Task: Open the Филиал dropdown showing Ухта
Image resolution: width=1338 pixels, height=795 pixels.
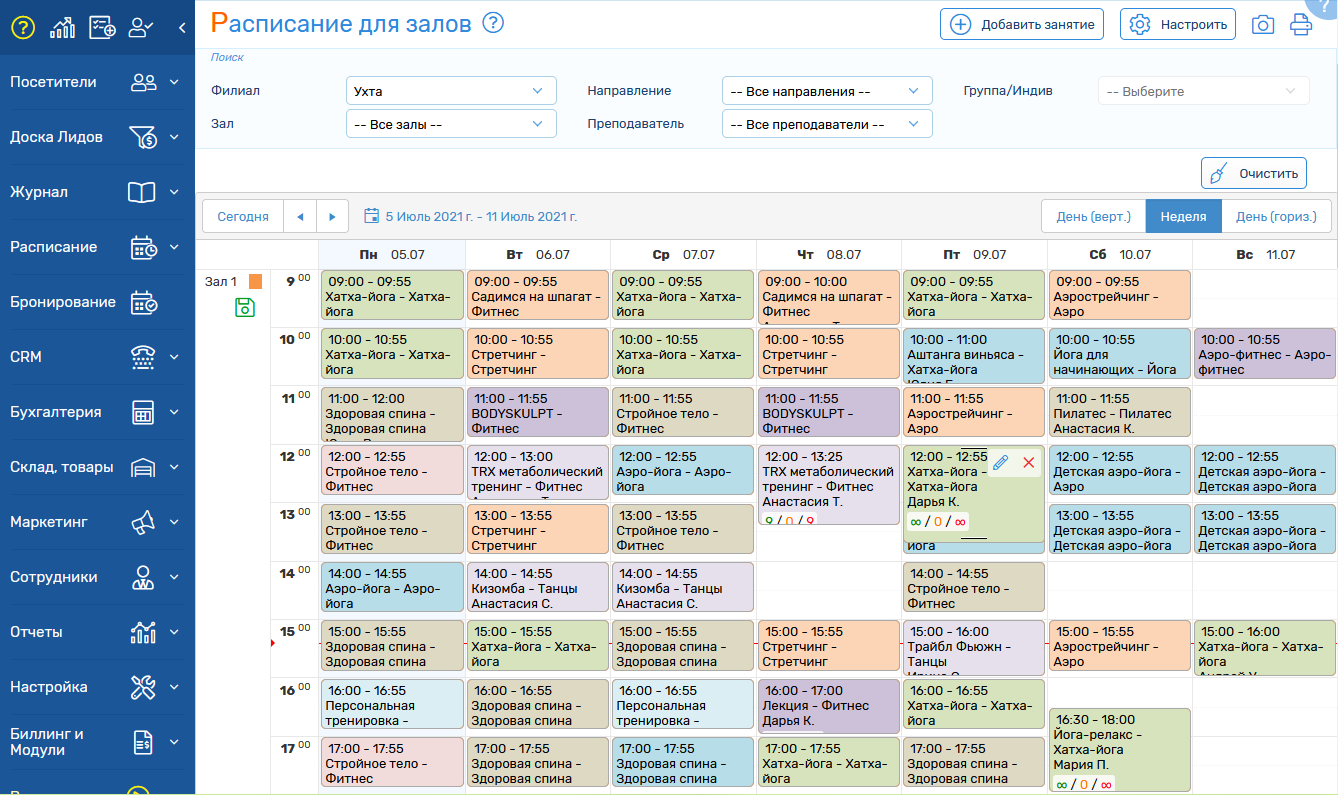Action: coord(451,91)
